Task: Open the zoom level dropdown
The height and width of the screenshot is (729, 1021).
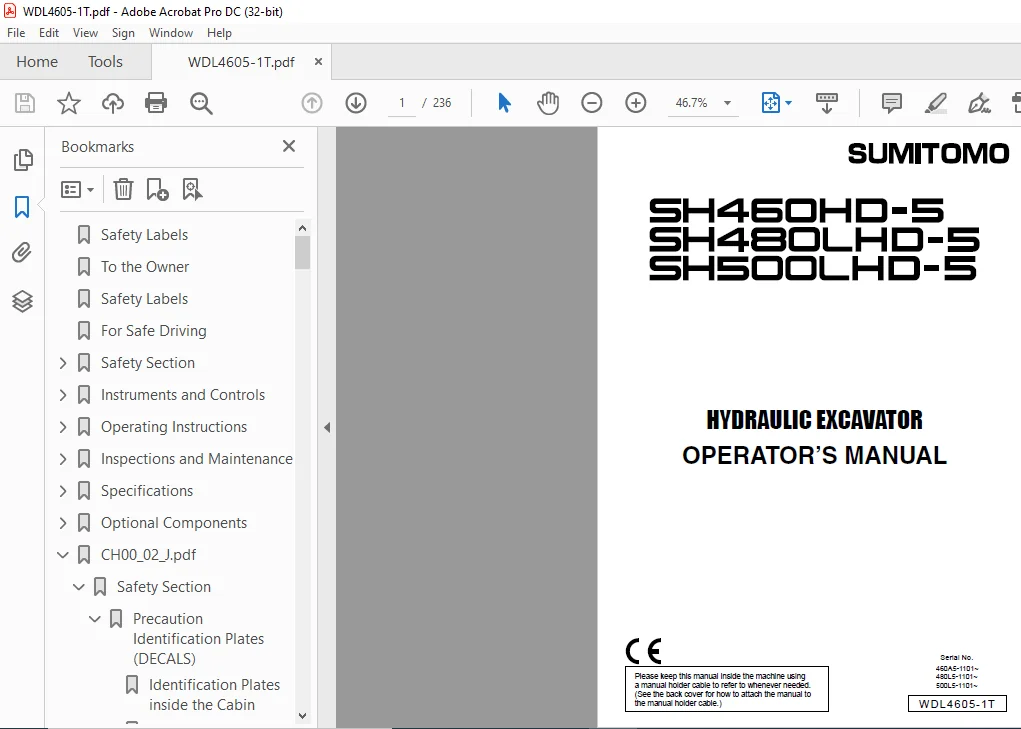Action: [x=727, y=103]
